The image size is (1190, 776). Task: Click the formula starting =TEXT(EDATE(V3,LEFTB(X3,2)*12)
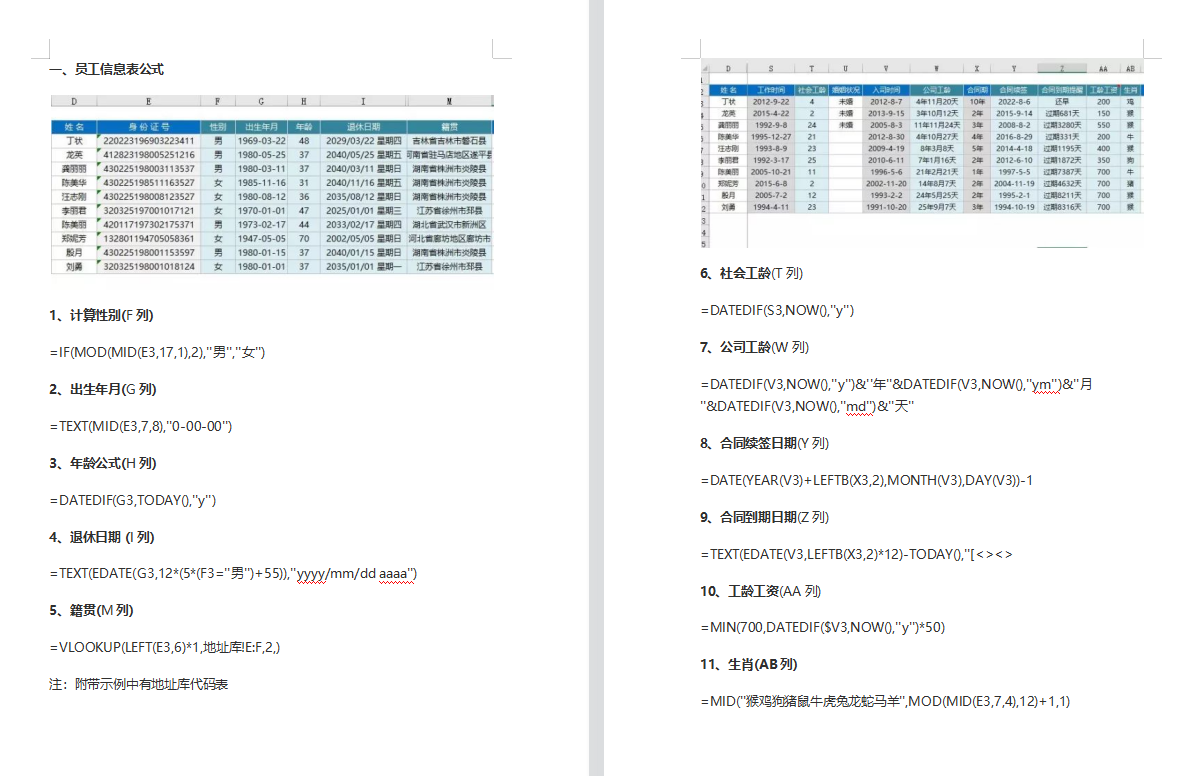pyautogui.click(x=856, y=554)
